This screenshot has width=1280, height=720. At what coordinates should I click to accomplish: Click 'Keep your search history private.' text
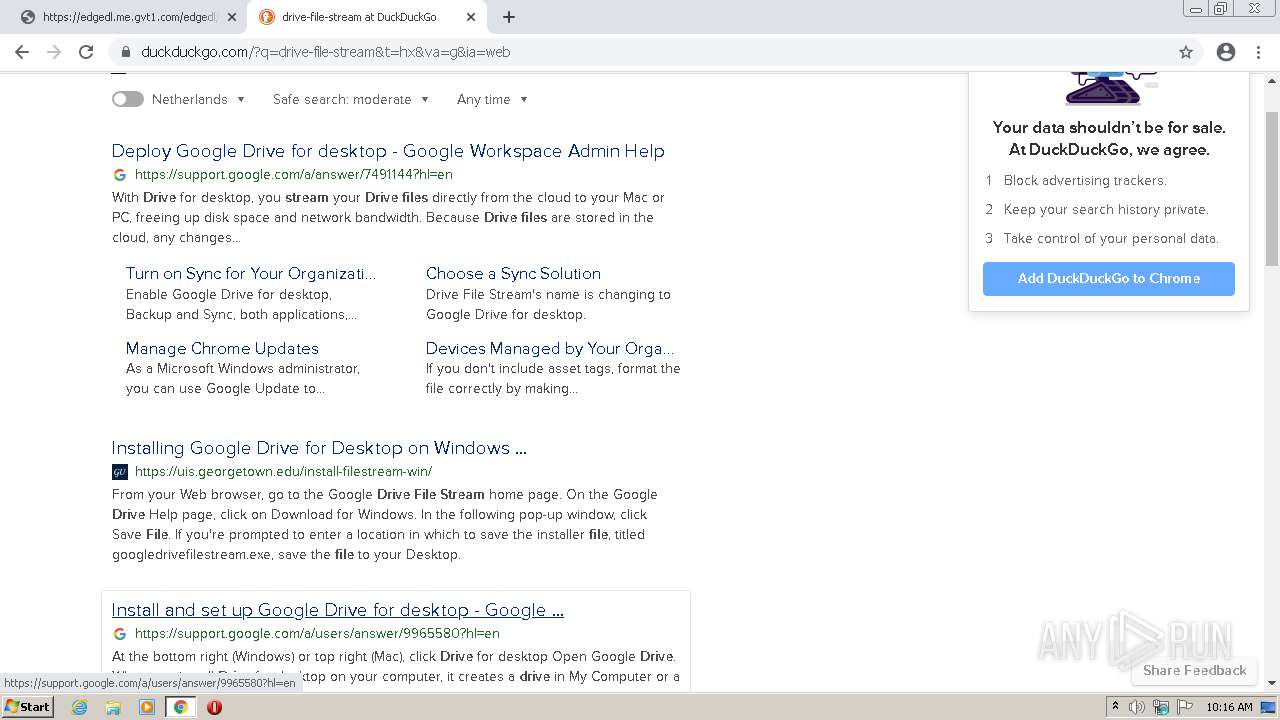tap(1106, 209)
